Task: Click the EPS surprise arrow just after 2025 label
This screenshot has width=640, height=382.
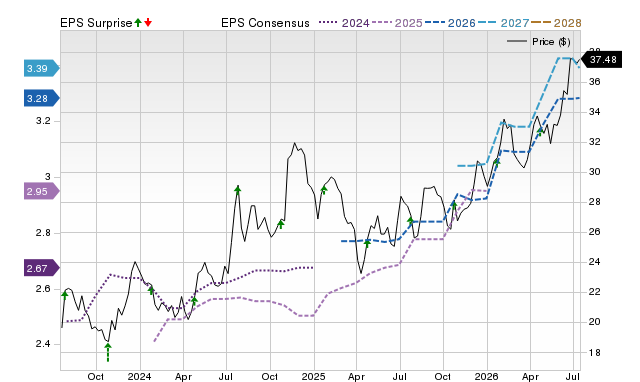Action: pos(324,189)
